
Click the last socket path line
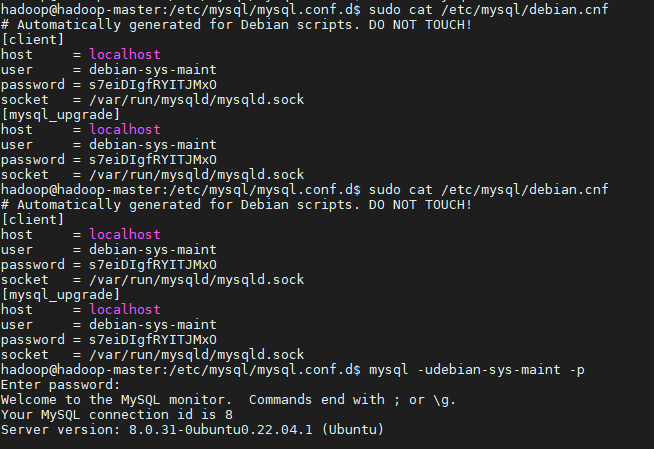(x=152, y=355)
